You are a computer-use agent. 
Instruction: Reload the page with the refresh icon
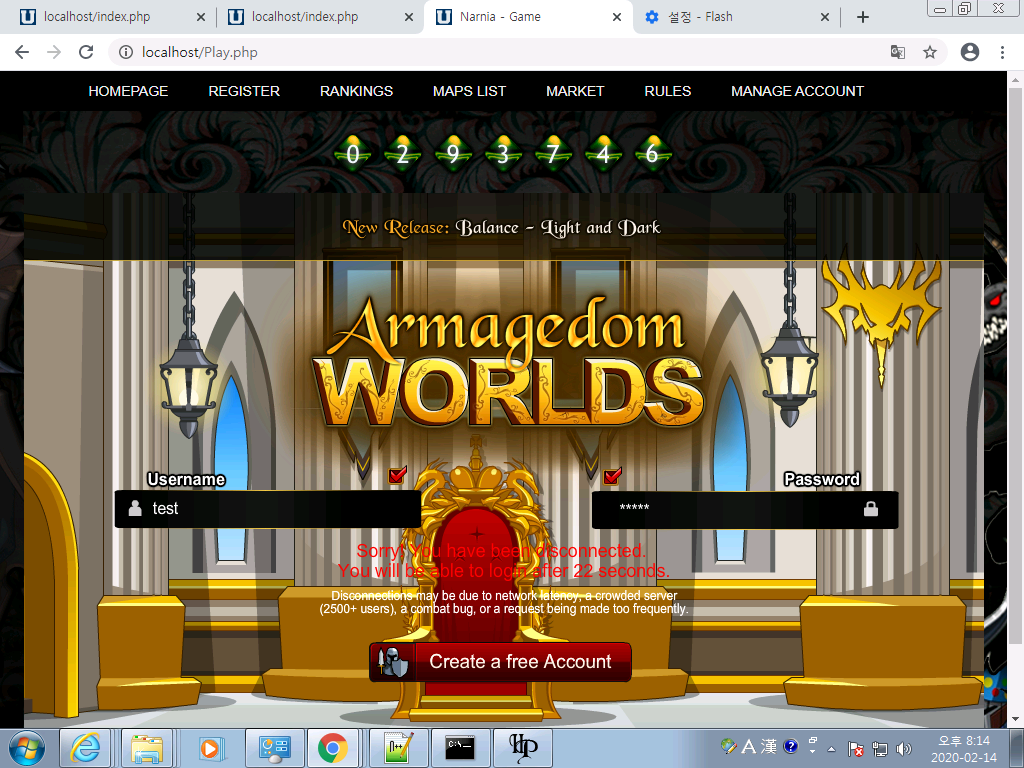86,52
